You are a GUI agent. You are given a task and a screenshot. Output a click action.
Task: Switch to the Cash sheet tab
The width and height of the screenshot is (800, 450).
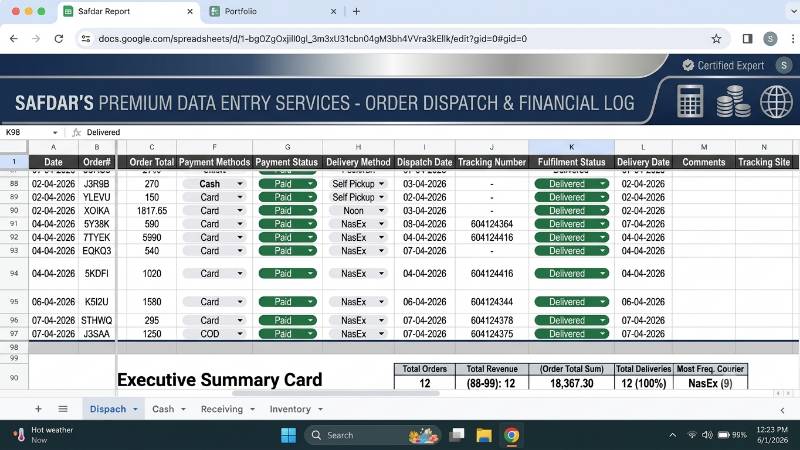coord(169,409)
